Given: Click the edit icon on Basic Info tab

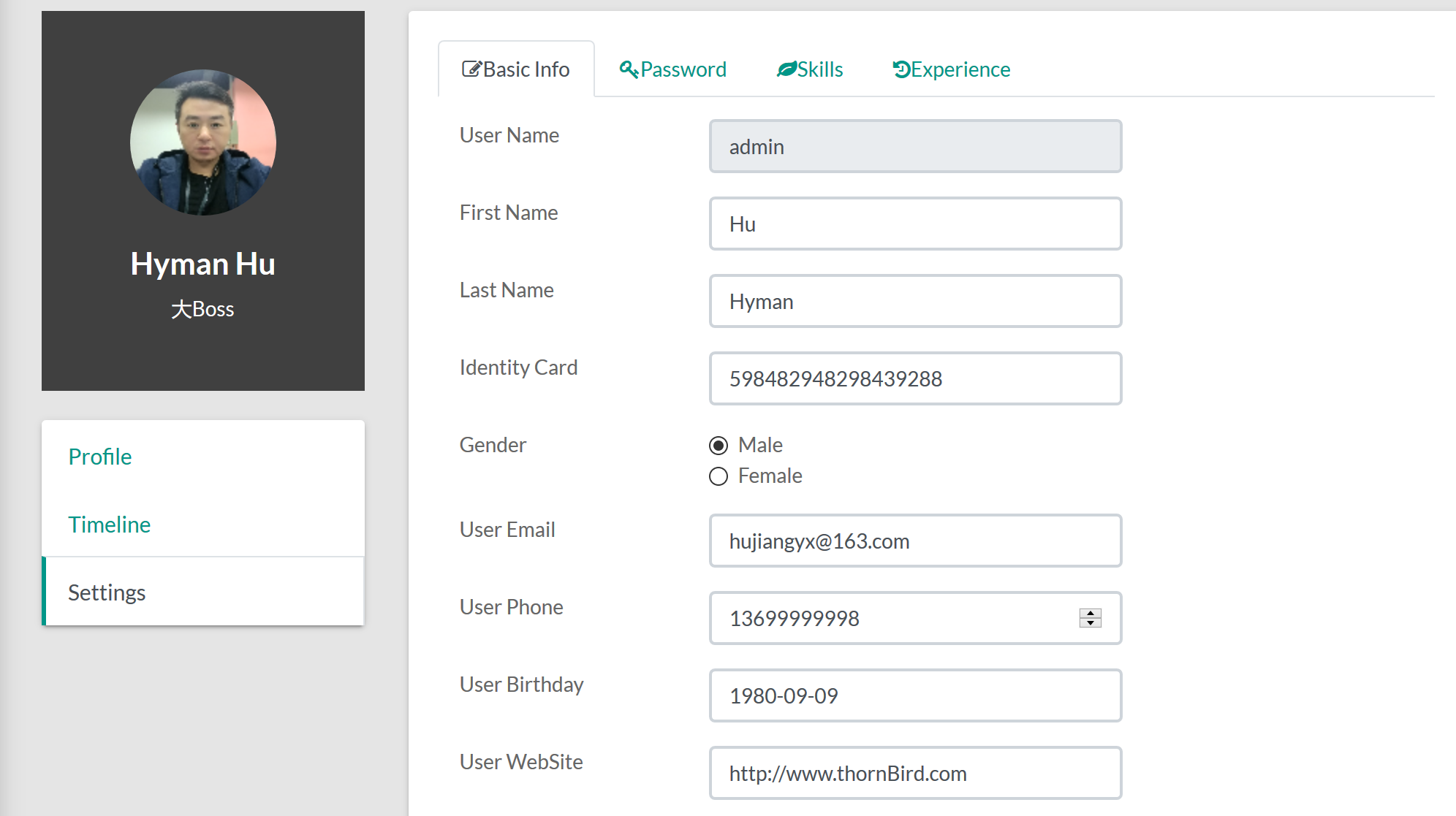Looking at the screenshot, I should [x=471, y=69].
